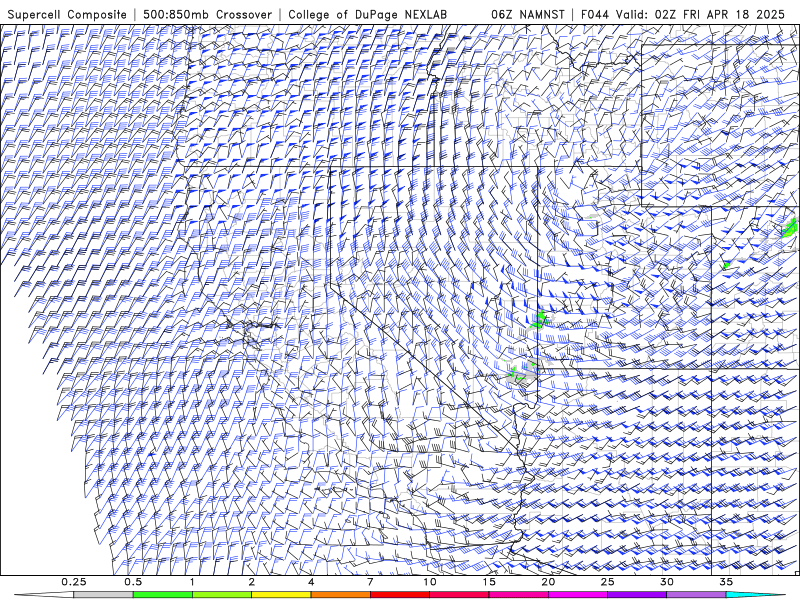This screenshot has height=600, width=800.
Task: Click the '35' colorbar tick label
Action: (726, 582)
